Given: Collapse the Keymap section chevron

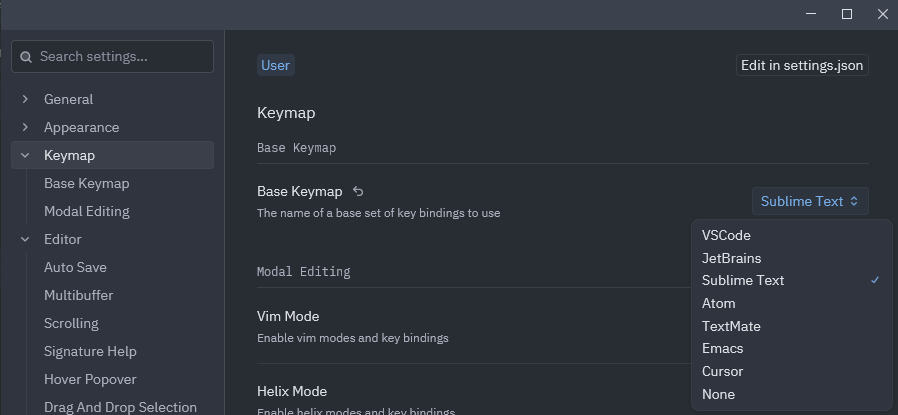Looking at the screenshot, I should [26, 155].
